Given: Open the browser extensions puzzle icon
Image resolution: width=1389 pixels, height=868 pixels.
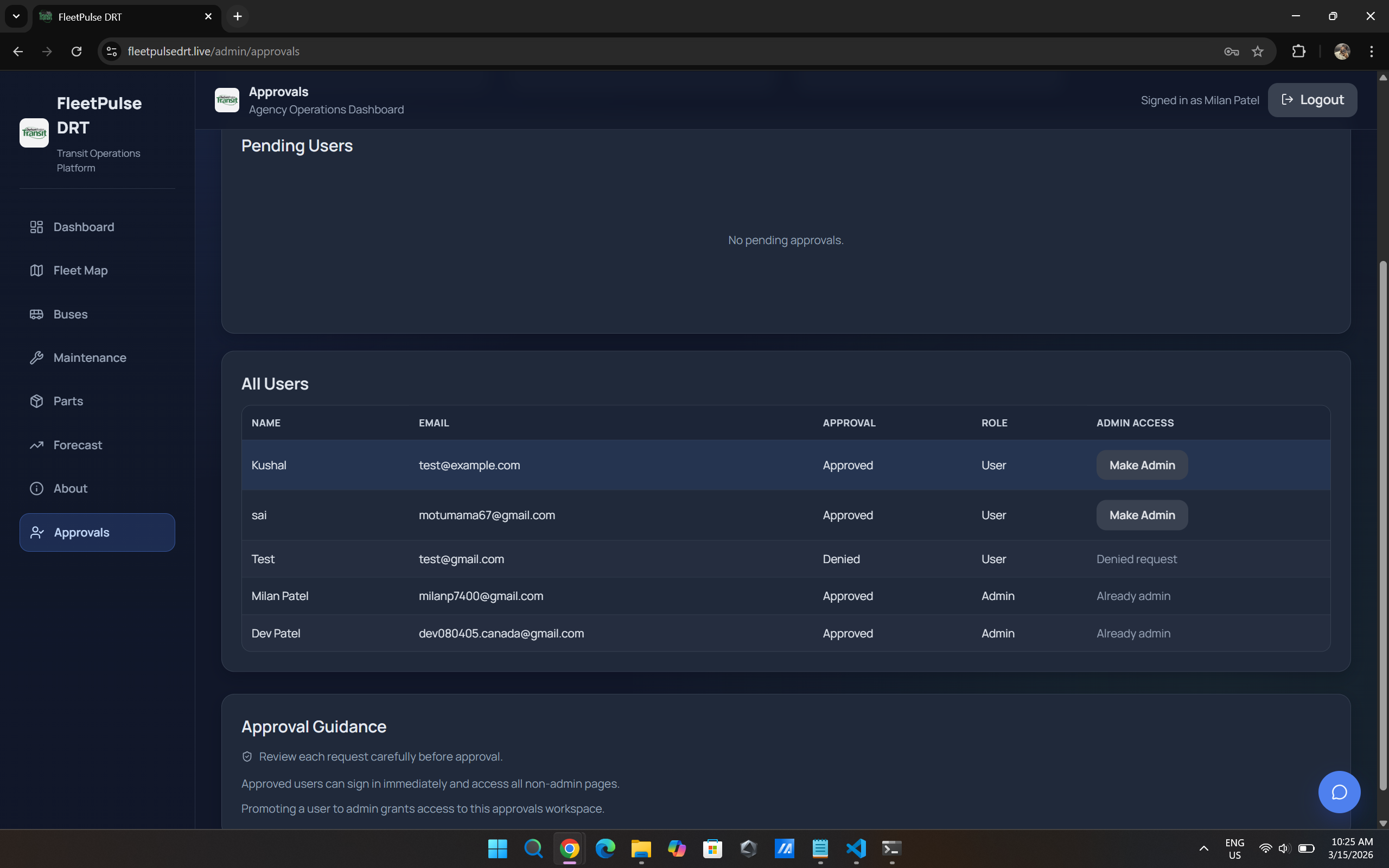Looking at the screenshot, I should tap(1298, 52).
